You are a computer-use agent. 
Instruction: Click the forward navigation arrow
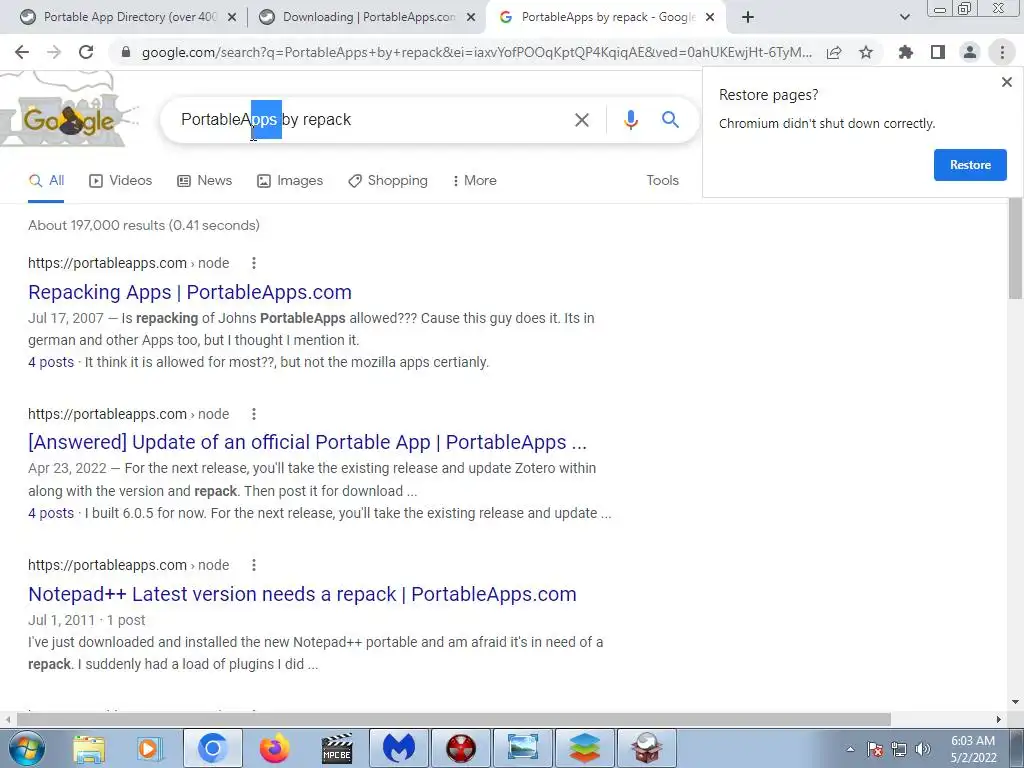coord(54,52)
